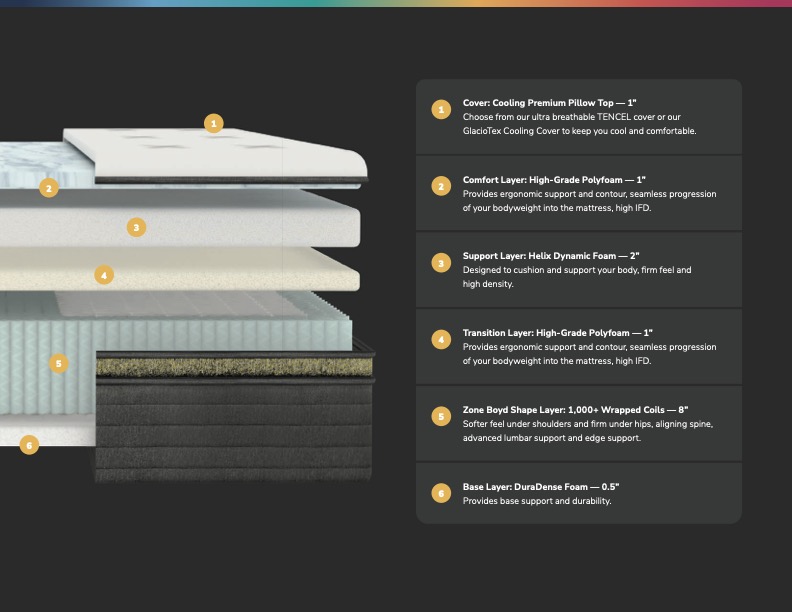Click hotspot marker 5 on the coil layer
This screenshot has height=612, width=792.
pyautogui.click(x=59, y=363)
